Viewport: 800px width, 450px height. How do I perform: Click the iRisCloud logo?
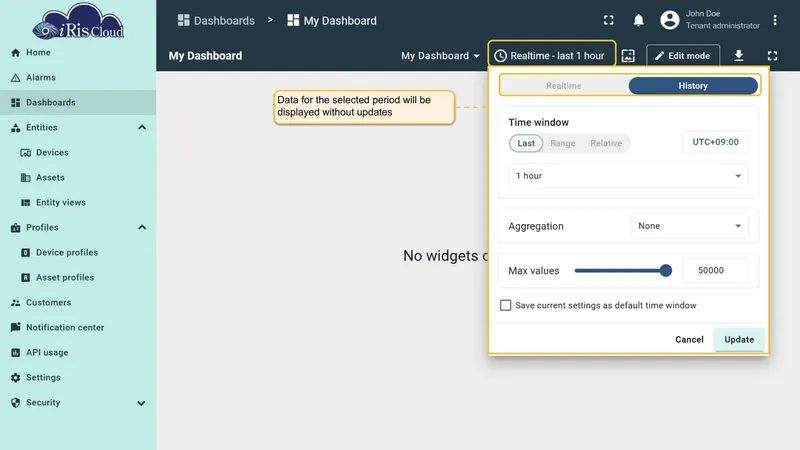[78, 21]
